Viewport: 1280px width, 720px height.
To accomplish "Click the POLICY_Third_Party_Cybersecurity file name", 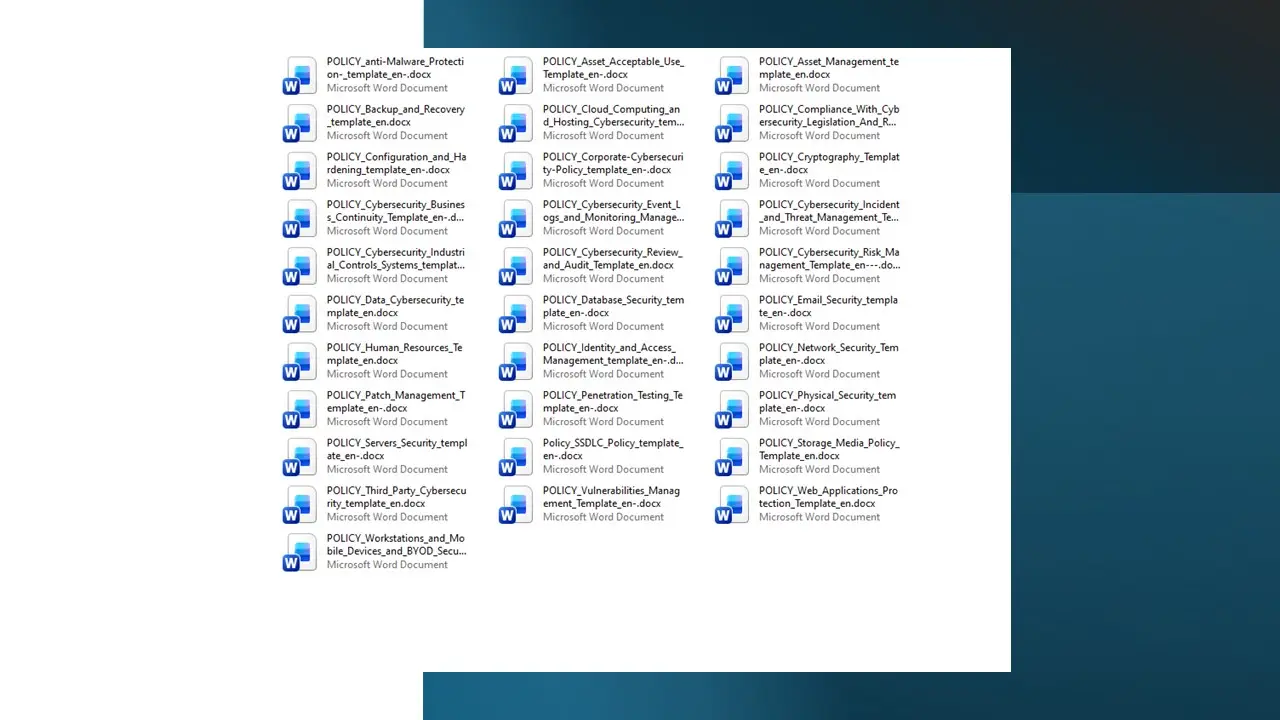I will tap(396, 497).
